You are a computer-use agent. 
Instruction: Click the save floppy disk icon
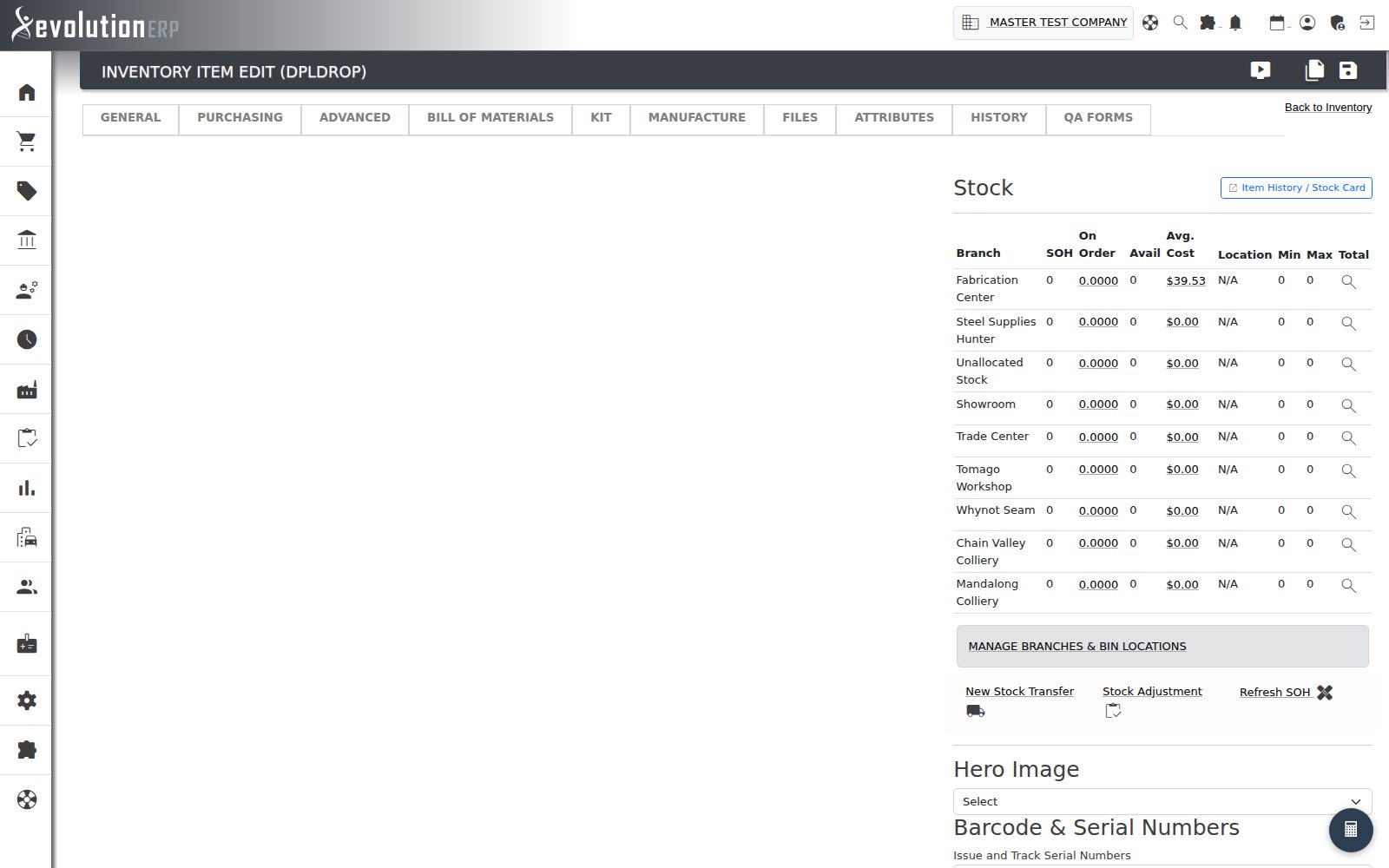coord(1347,70)
